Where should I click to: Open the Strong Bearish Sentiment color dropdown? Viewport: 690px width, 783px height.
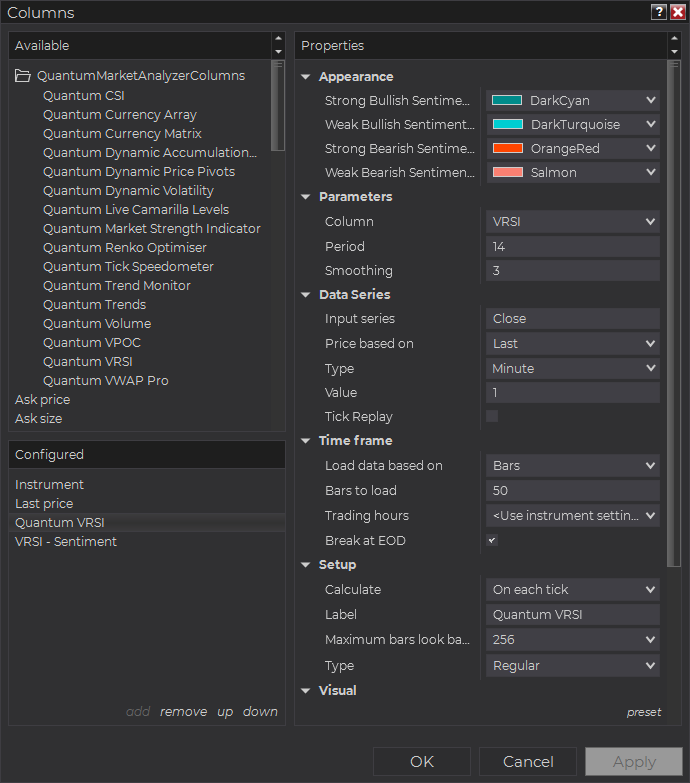(x=573, y=148)
